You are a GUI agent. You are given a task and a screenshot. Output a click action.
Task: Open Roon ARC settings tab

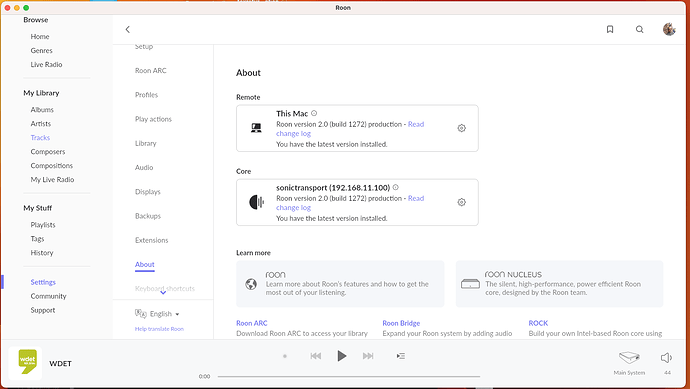(x=150, y=70)
